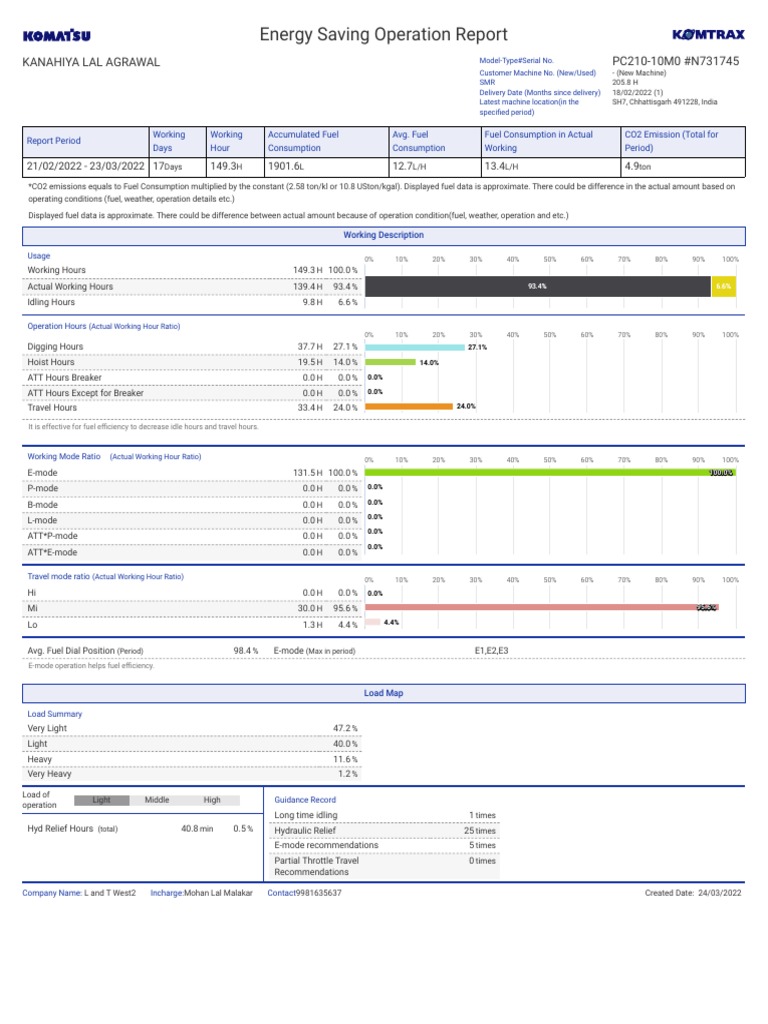Click the Travel Hours 33.4 H value
768x1024 pixels.
310,408
